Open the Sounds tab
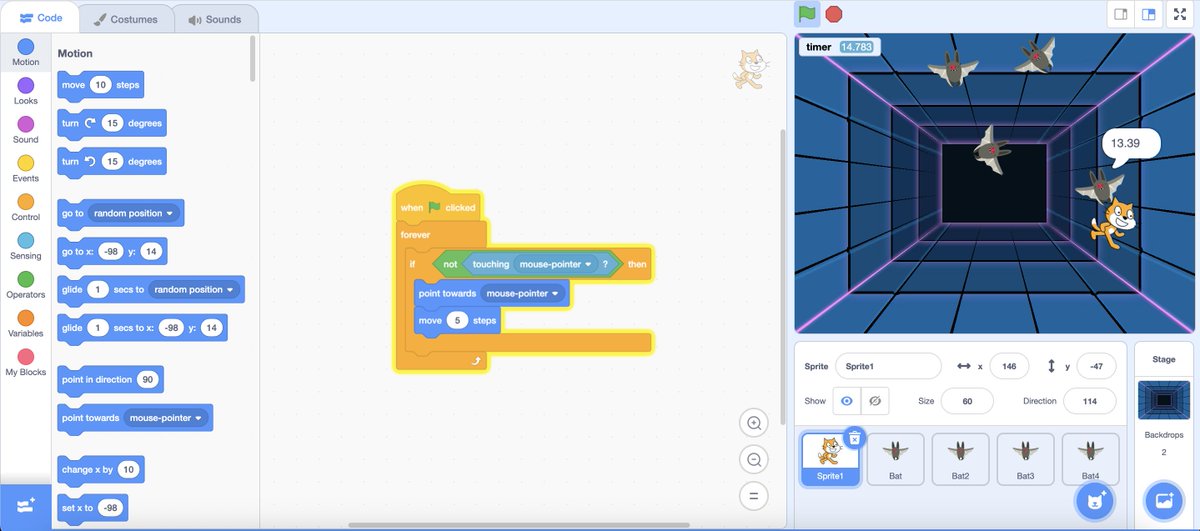Screen dimensions: 1200x531 (x=214, y=19)
